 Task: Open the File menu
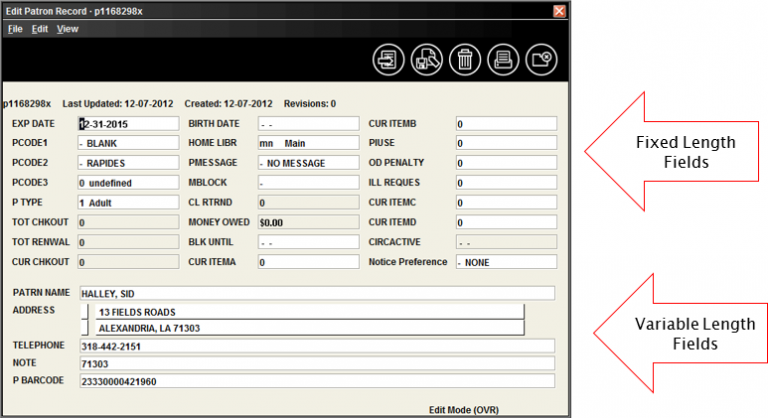14,29
